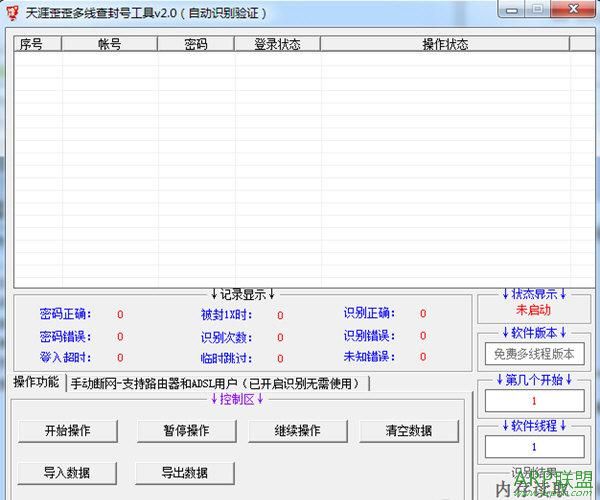600x500 pixels.
Task: Clear the list with 清空数据
Action: click(x=409, y=431)
